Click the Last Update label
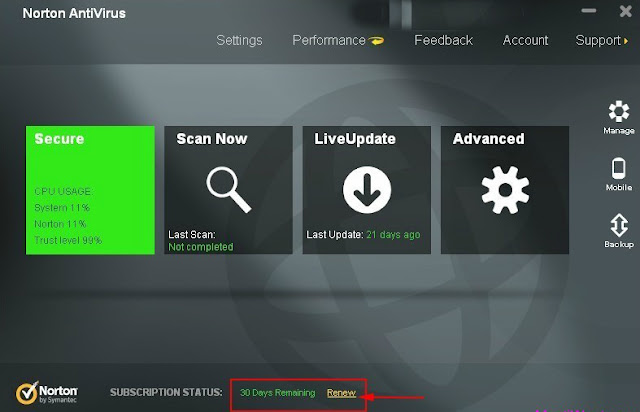 [335, 235]
